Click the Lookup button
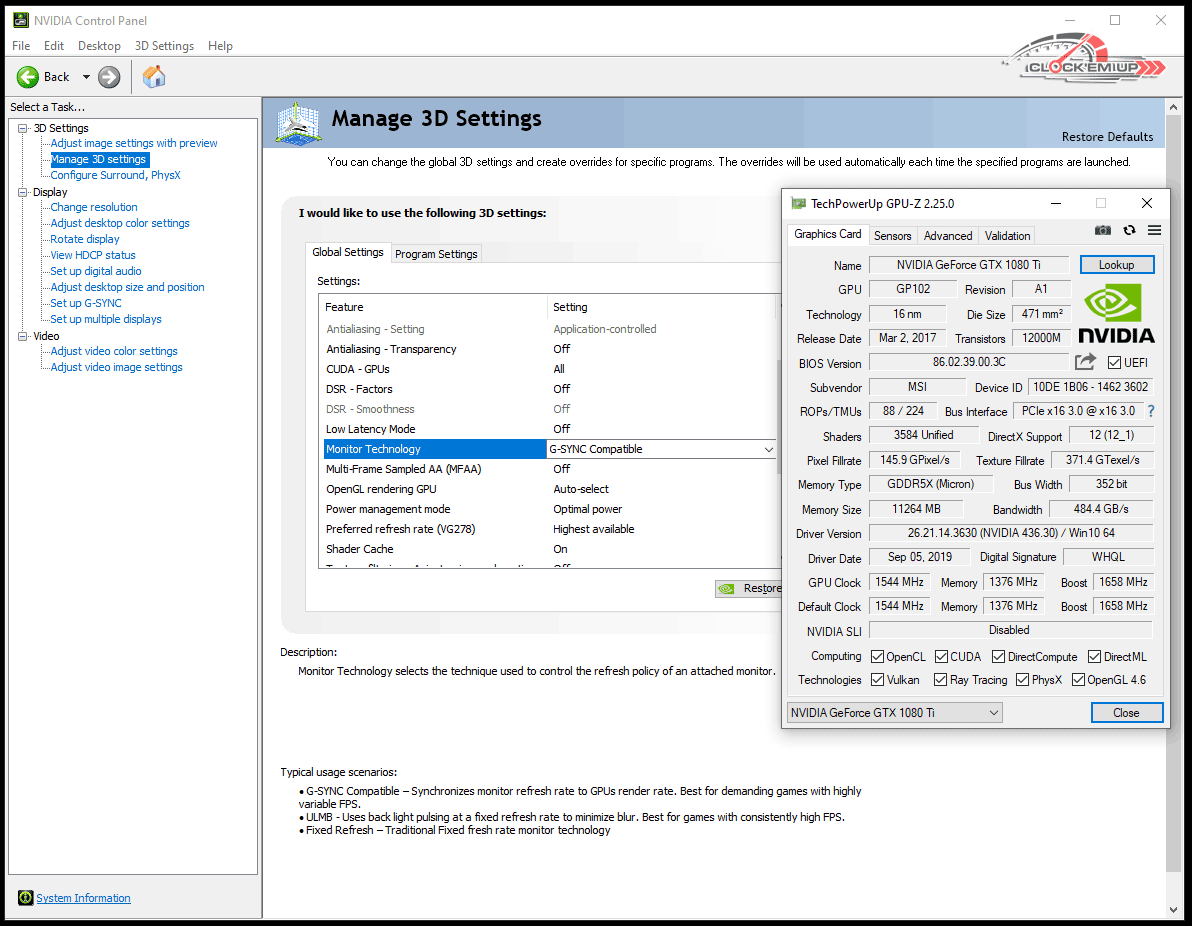1192x926 pixels. [x=1116, y=265]
